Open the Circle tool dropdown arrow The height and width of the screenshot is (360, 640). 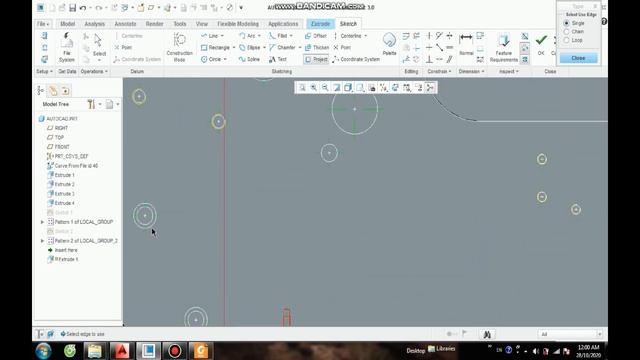point(225,59)
